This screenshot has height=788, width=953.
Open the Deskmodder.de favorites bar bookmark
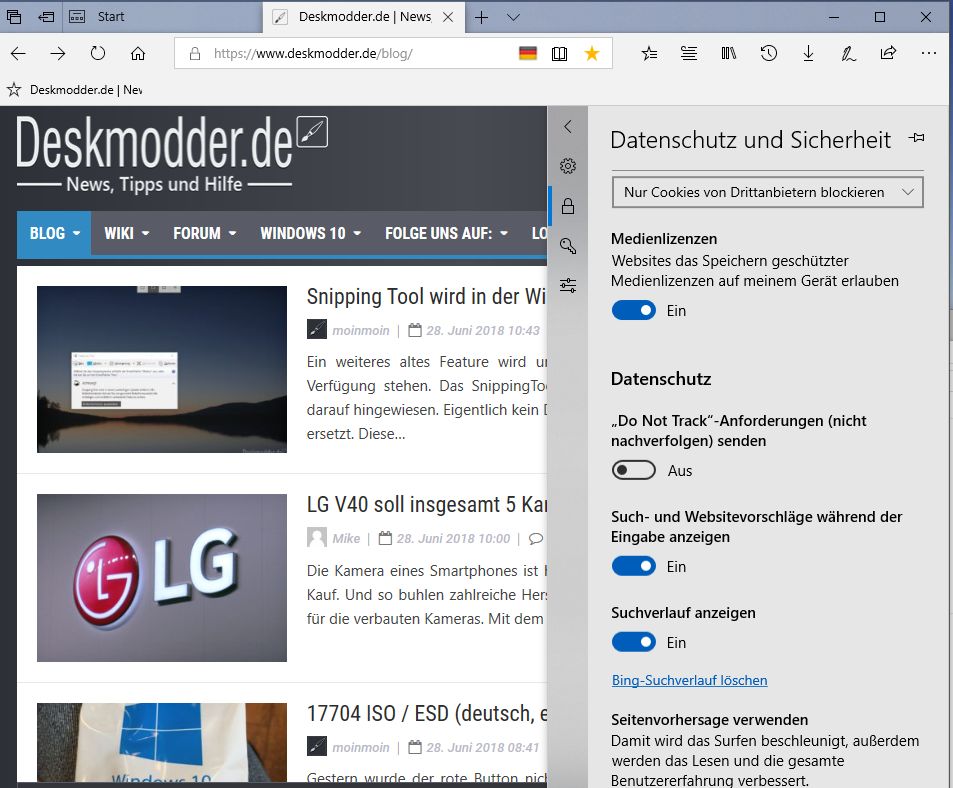tap(75, 90)
